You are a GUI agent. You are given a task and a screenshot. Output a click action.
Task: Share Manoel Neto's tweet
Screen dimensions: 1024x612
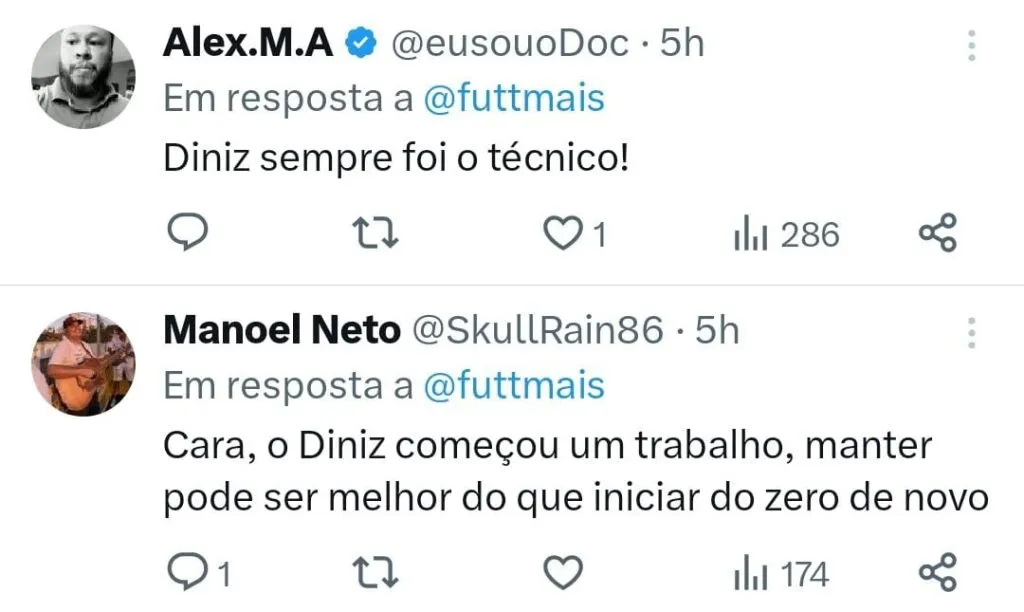[x=938, y=573]
